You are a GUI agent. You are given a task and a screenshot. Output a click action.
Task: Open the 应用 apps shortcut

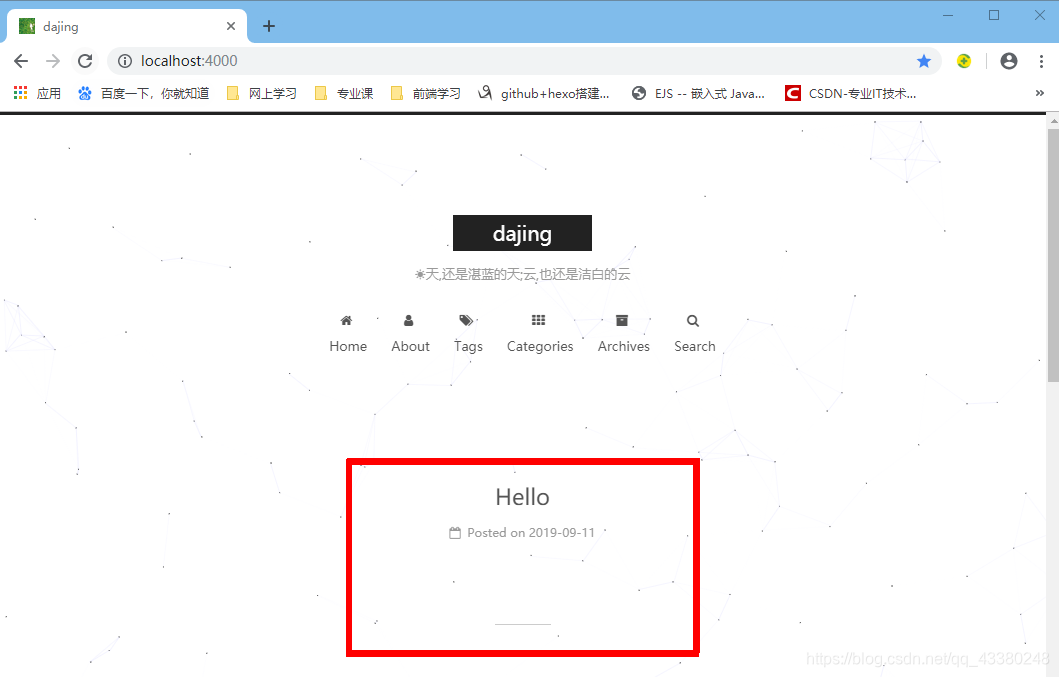(38, 93)
